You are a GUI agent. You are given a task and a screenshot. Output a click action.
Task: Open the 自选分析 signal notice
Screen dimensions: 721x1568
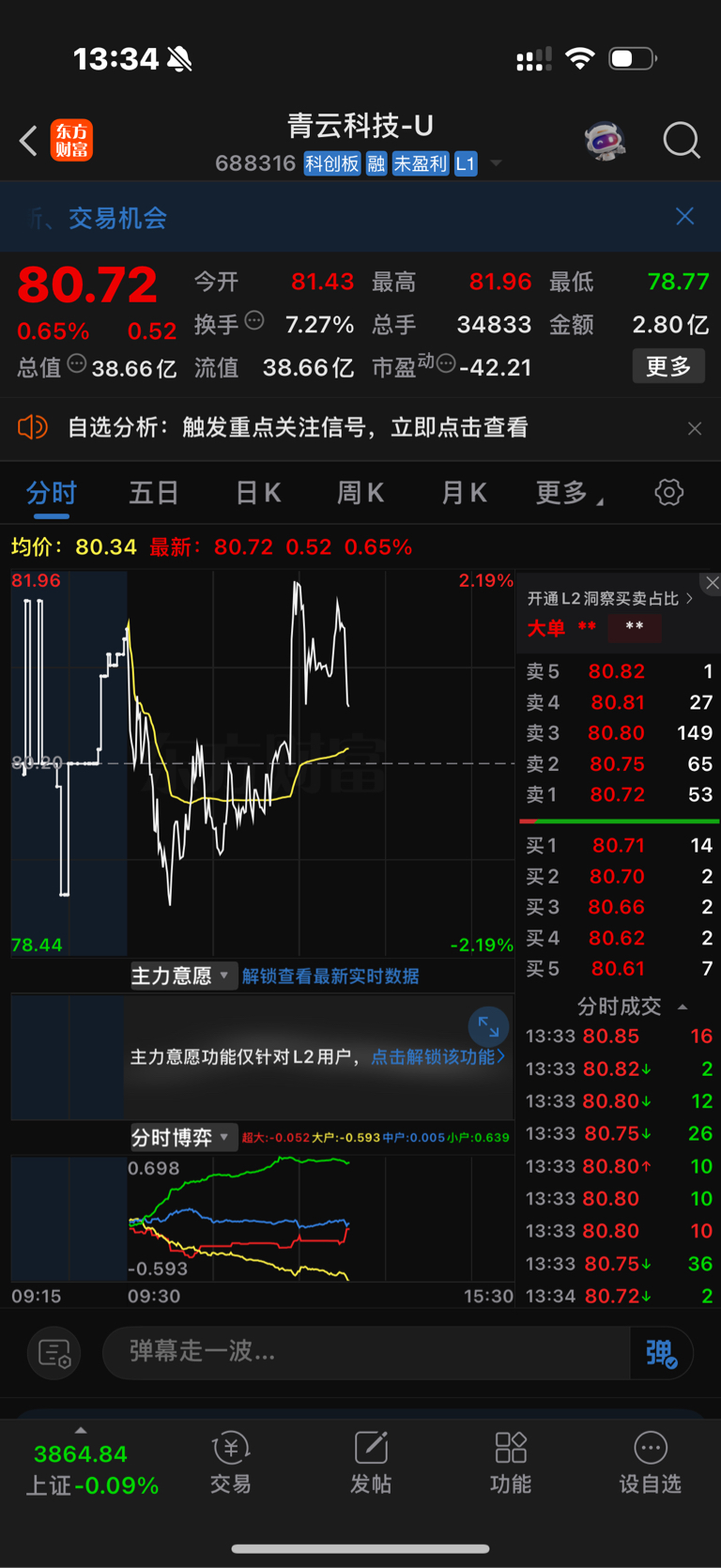point(298,427)
